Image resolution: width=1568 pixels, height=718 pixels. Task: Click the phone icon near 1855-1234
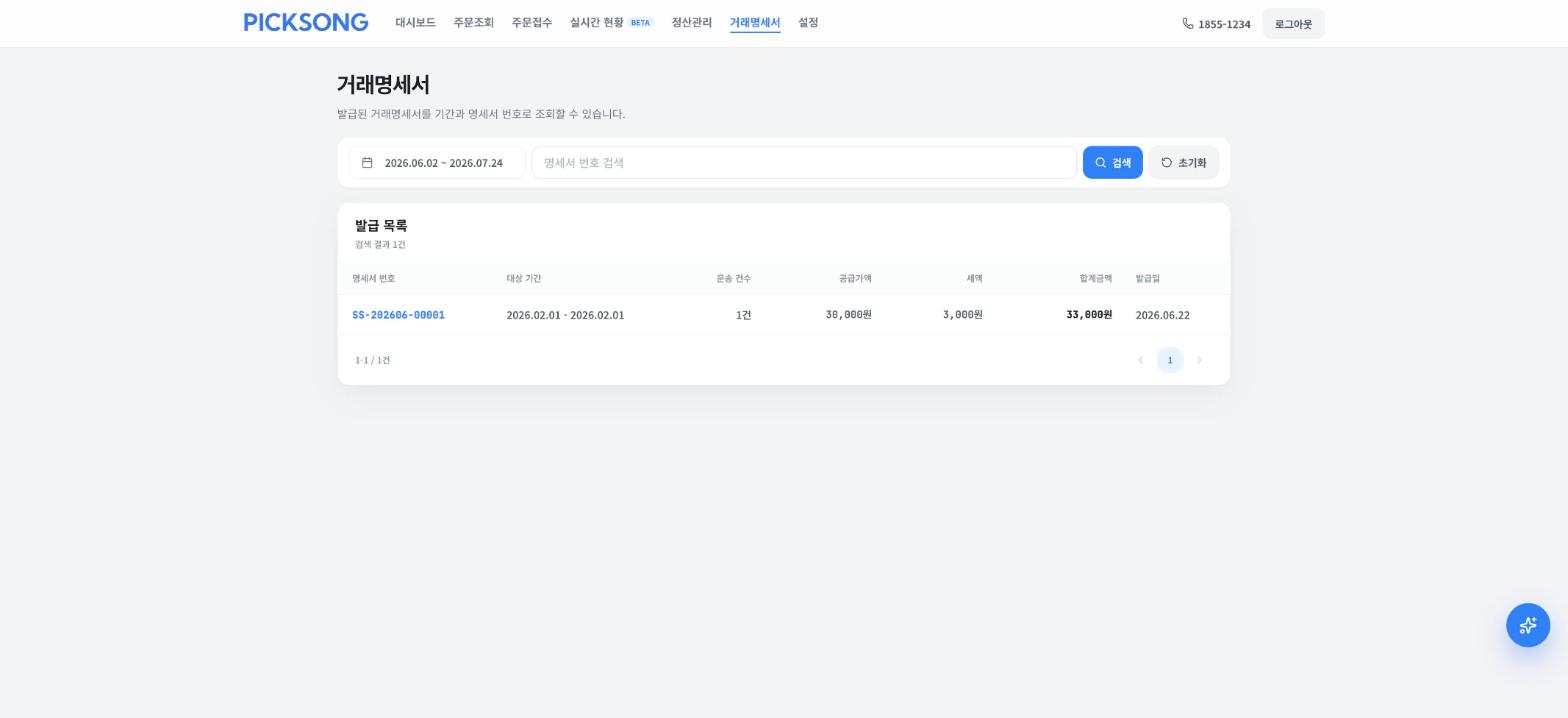point(1188,24)
